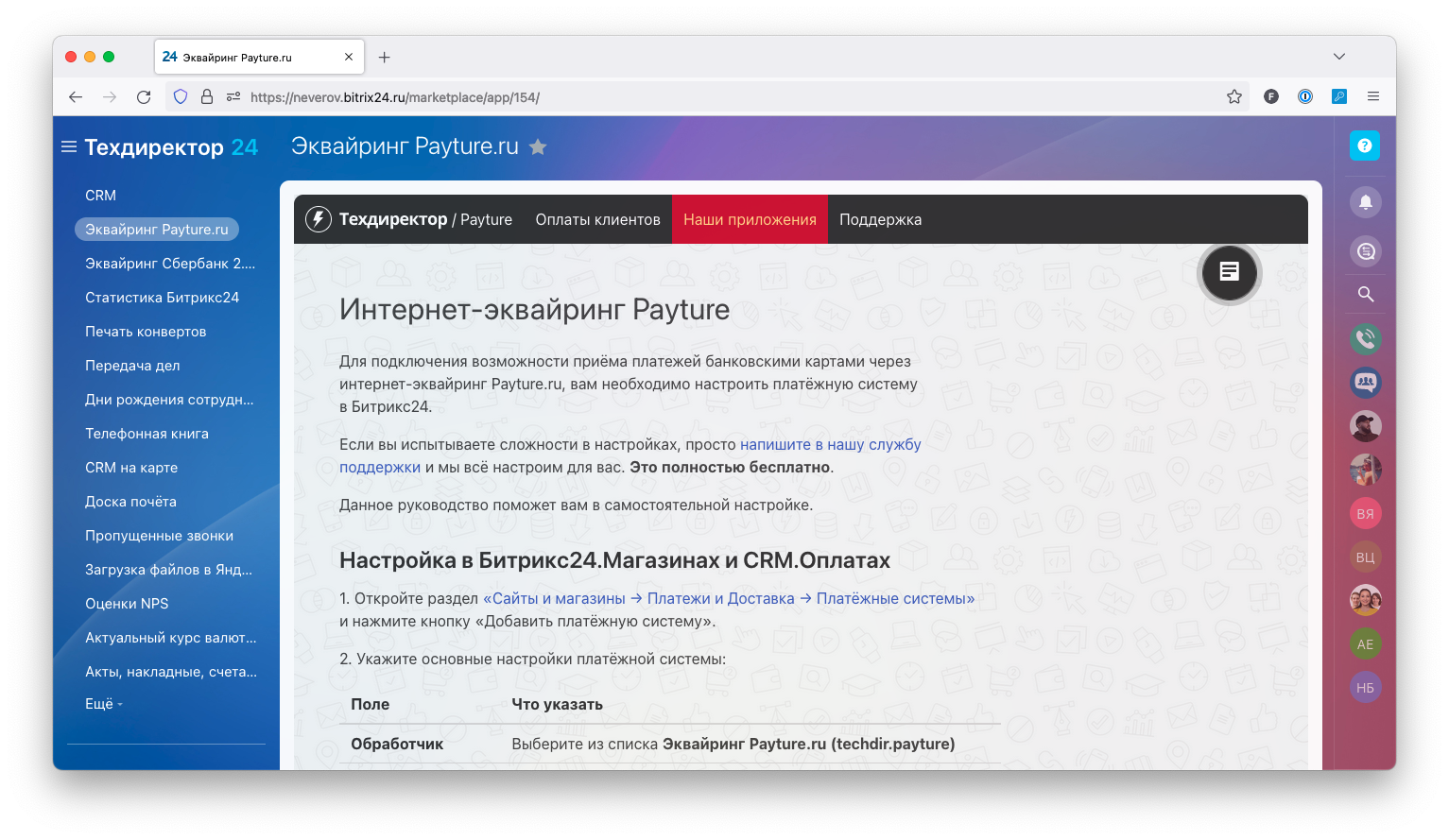The height and width of the screenshot is (840, 1449).
Task: Toggle the hamburger menu beside Техдиректор 24
Action: [69, 147]
